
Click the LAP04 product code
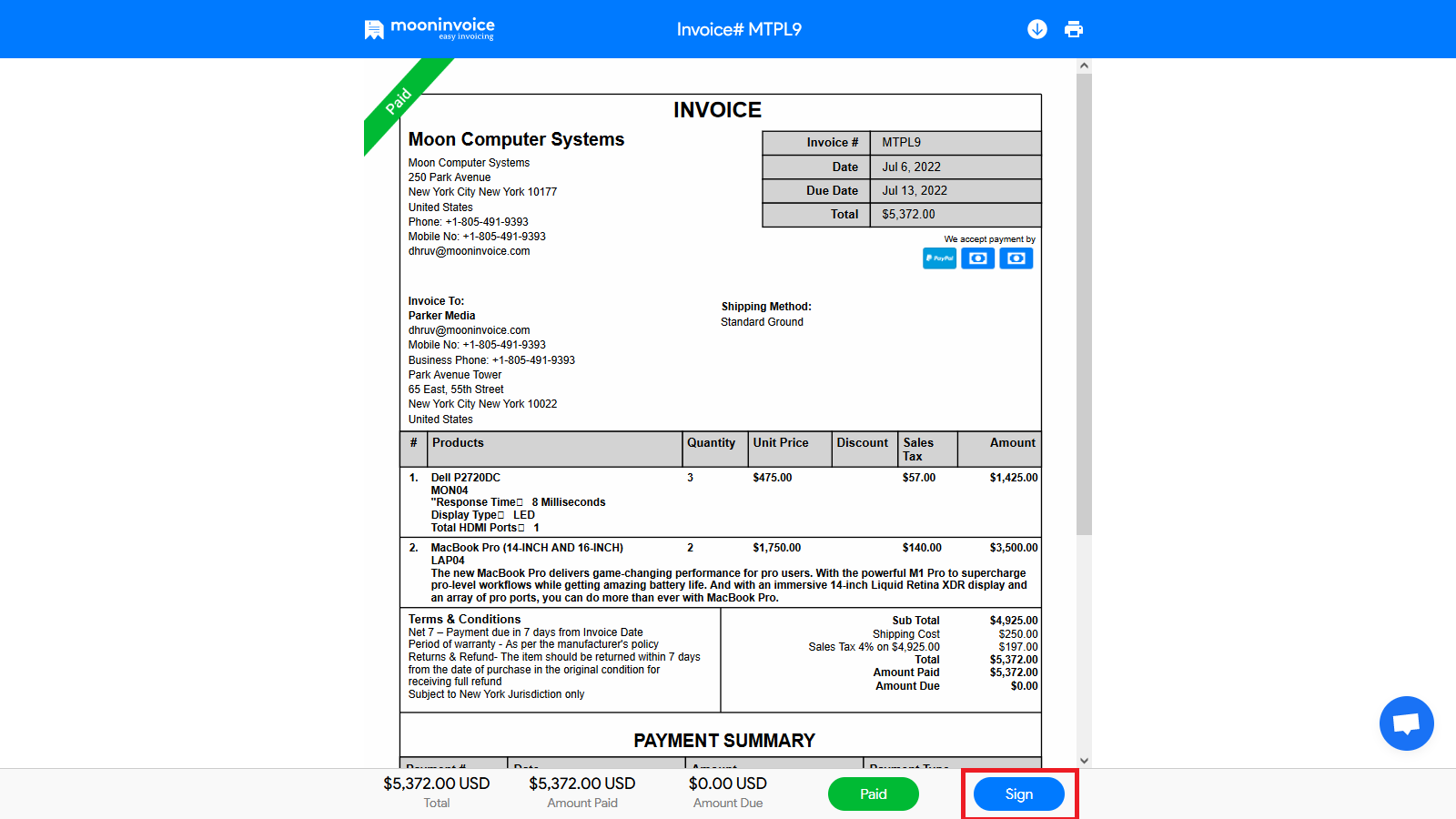(448, 561)
